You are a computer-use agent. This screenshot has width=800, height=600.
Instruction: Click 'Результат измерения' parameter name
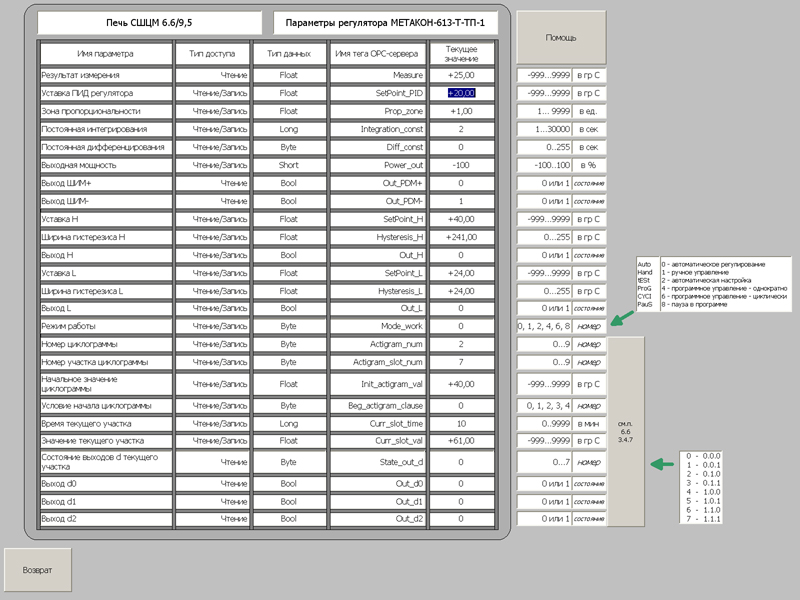(x=106, y=75)
